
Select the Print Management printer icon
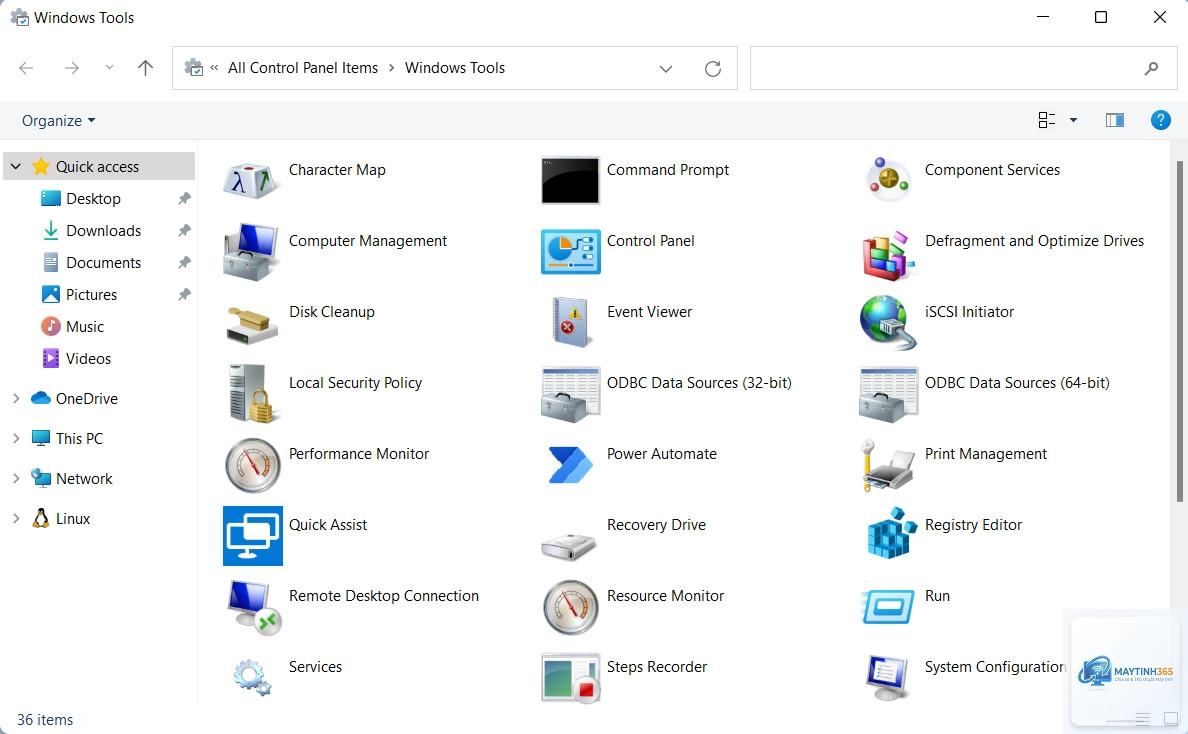tap(888, 465)
